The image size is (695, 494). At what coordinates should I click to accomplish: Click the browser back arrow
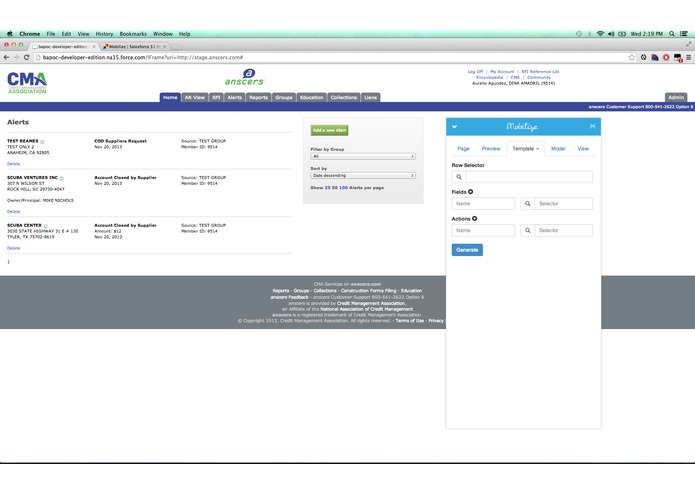pyautogui.click(x=6, y=58)
